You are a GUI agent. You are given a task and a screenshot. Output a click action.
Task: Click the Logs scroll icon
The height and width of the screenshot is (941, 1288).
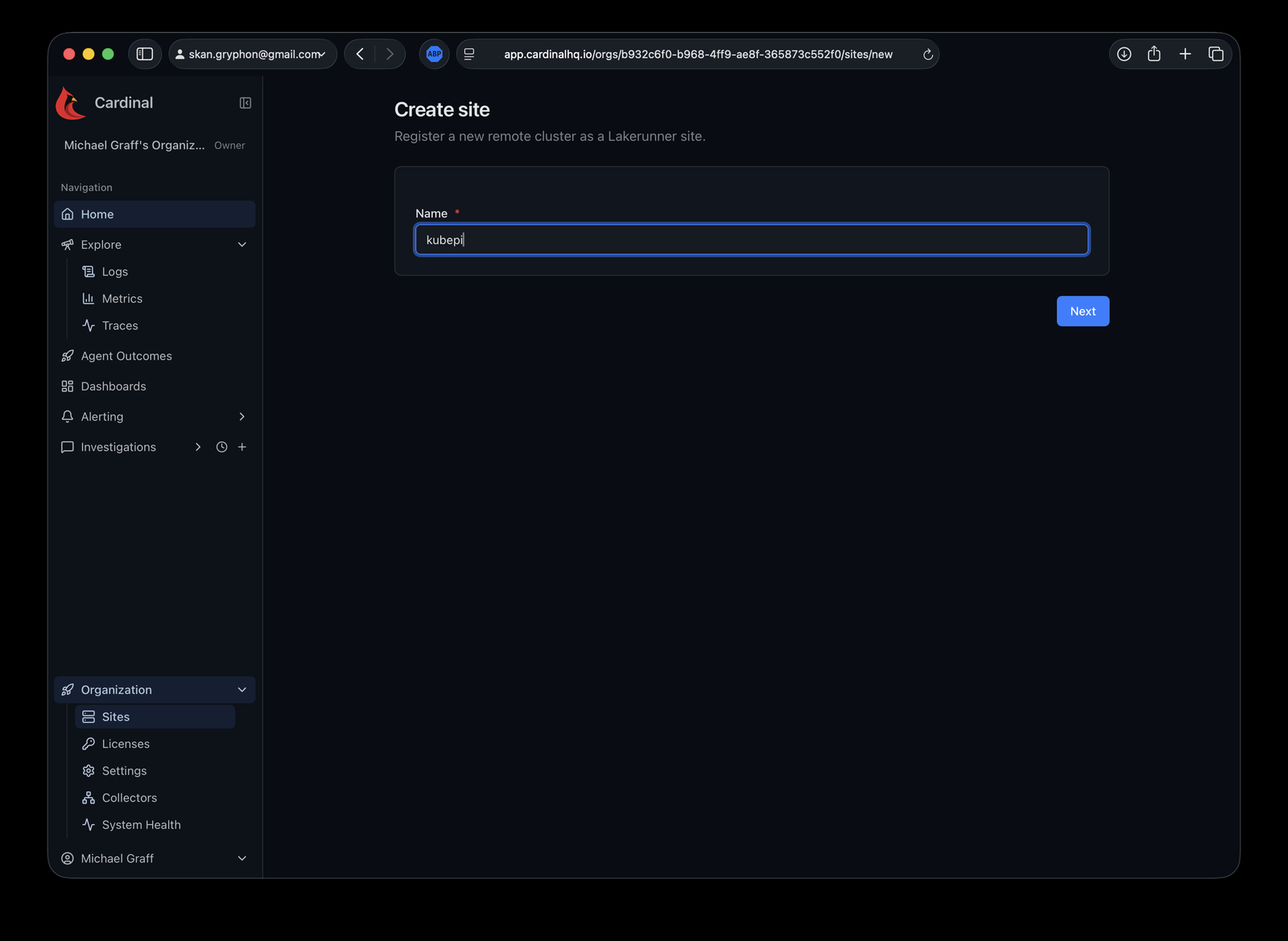point(89,272)
